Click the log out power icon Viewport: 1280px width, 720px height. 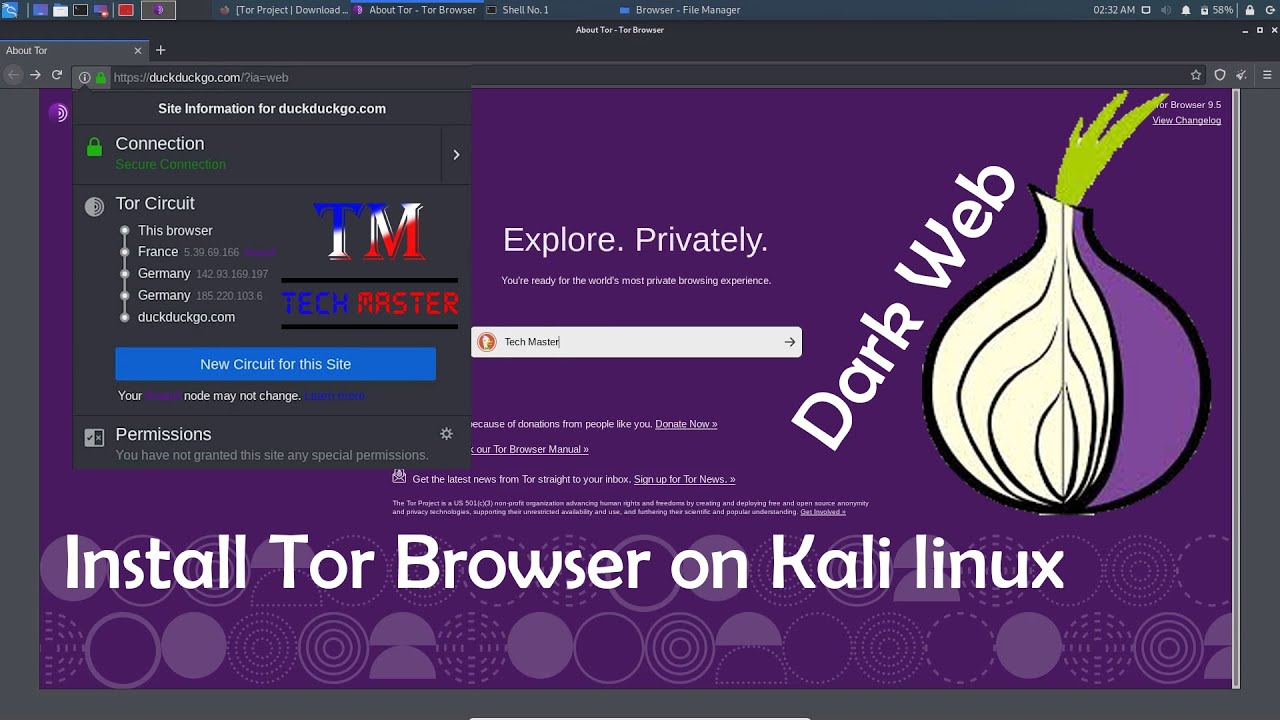pyautogui.click(x=1270, y=10)
